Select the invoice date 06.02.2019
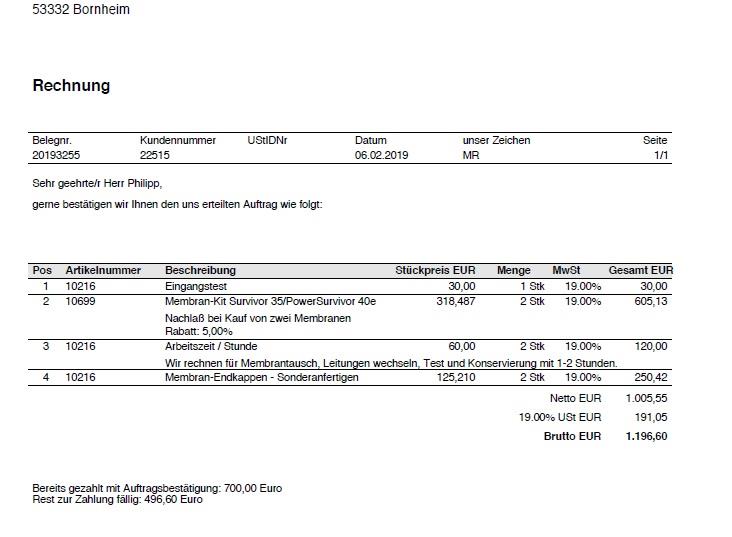This screenshot has height=537, width=732. click(382, 155)
